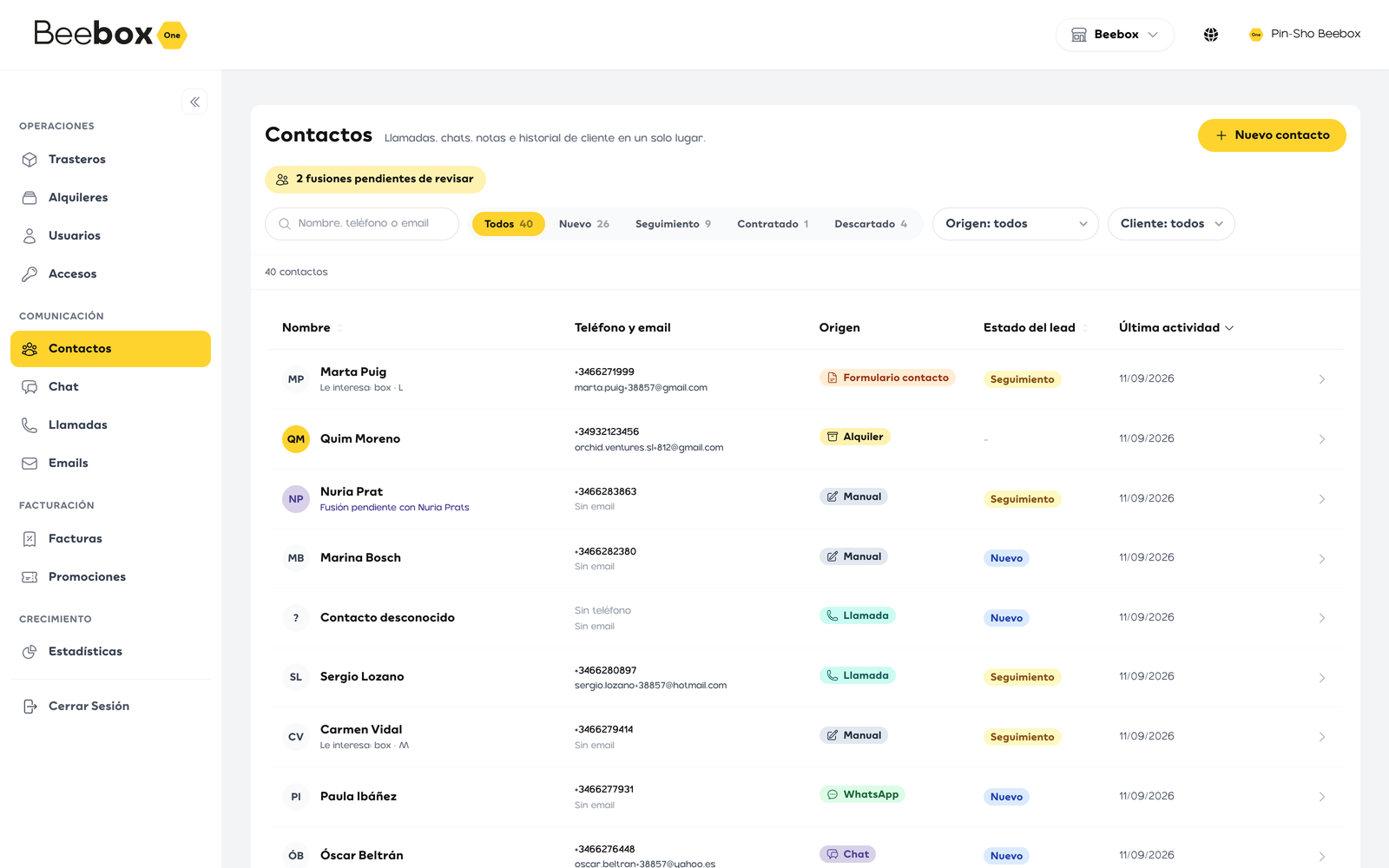Click the Usuarios person icon
Screen dimensions: 1389x868
point(30,236)
